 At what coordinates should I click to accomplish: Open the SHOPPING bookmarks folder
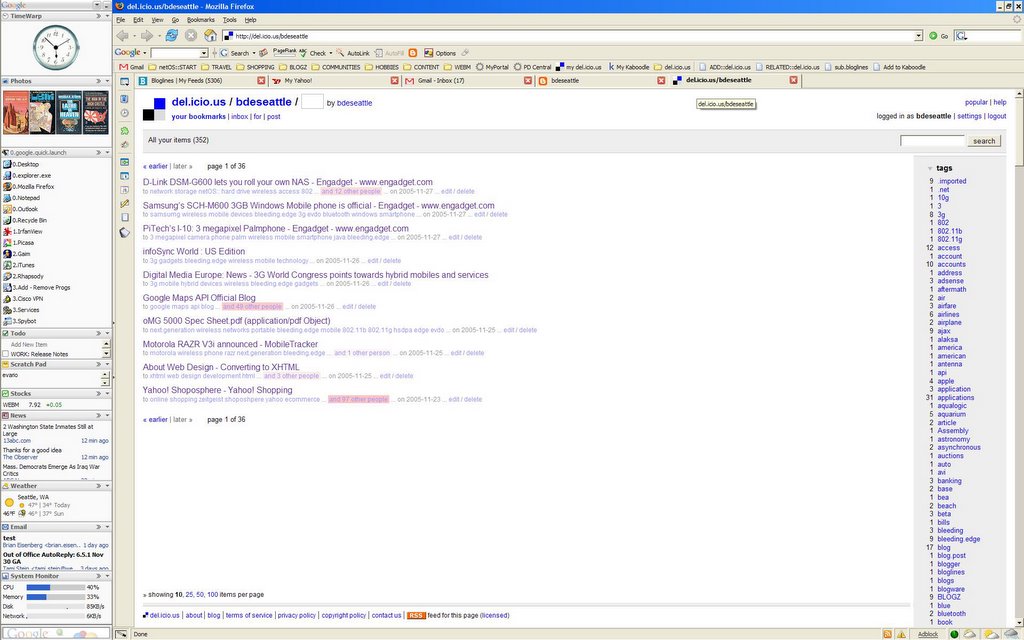(255, 67)
